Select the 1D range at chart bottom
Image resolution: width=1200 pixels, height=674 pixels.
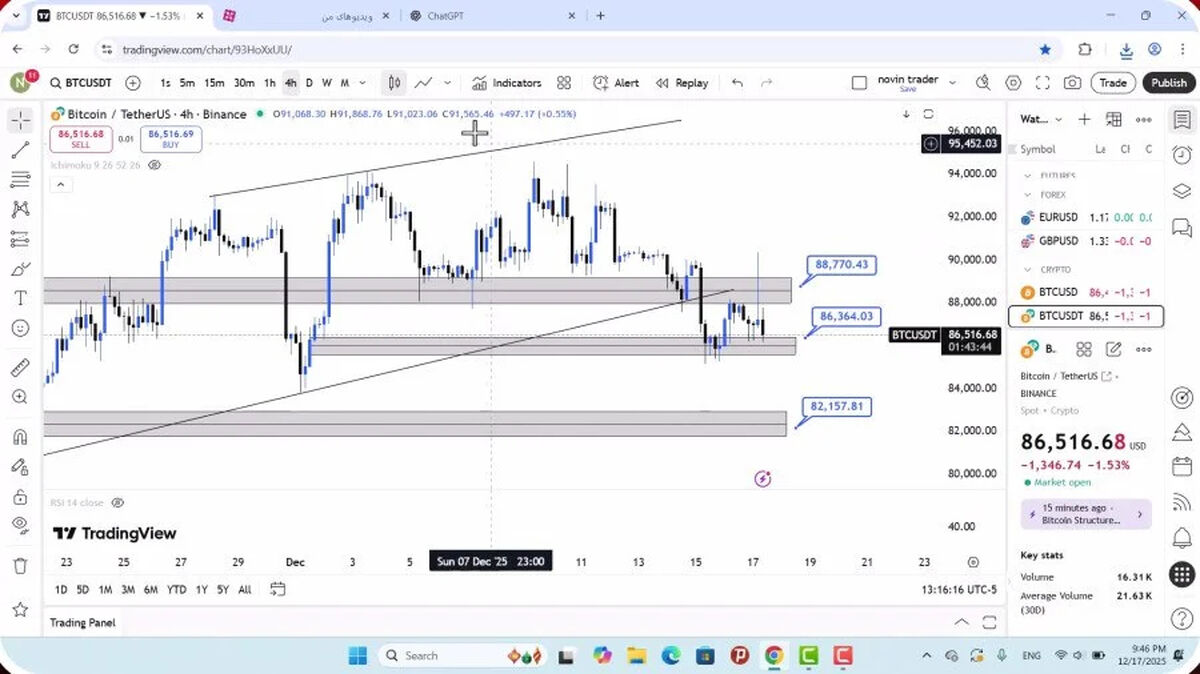click(x=61, y=589)
